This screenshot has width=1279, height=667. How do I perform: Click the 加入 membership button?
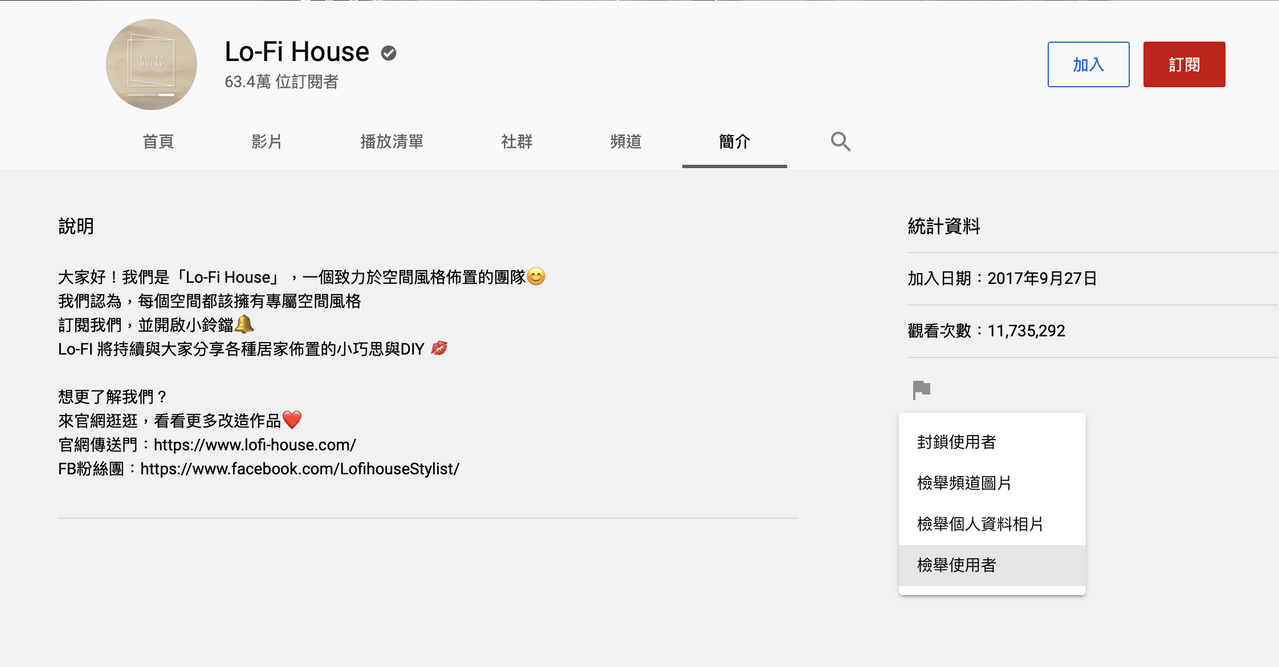click(x=1088, y=64)
